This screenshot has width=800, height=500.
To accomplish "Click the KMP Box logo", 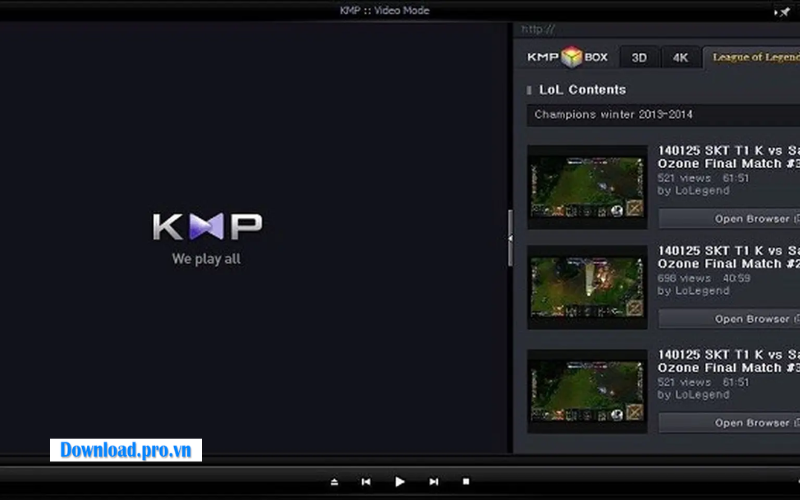I will tap(568, 57).
